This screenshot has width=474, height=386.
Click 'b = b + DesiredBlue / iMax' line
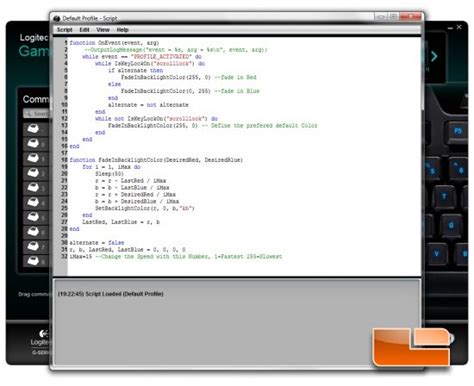(137, 201)
